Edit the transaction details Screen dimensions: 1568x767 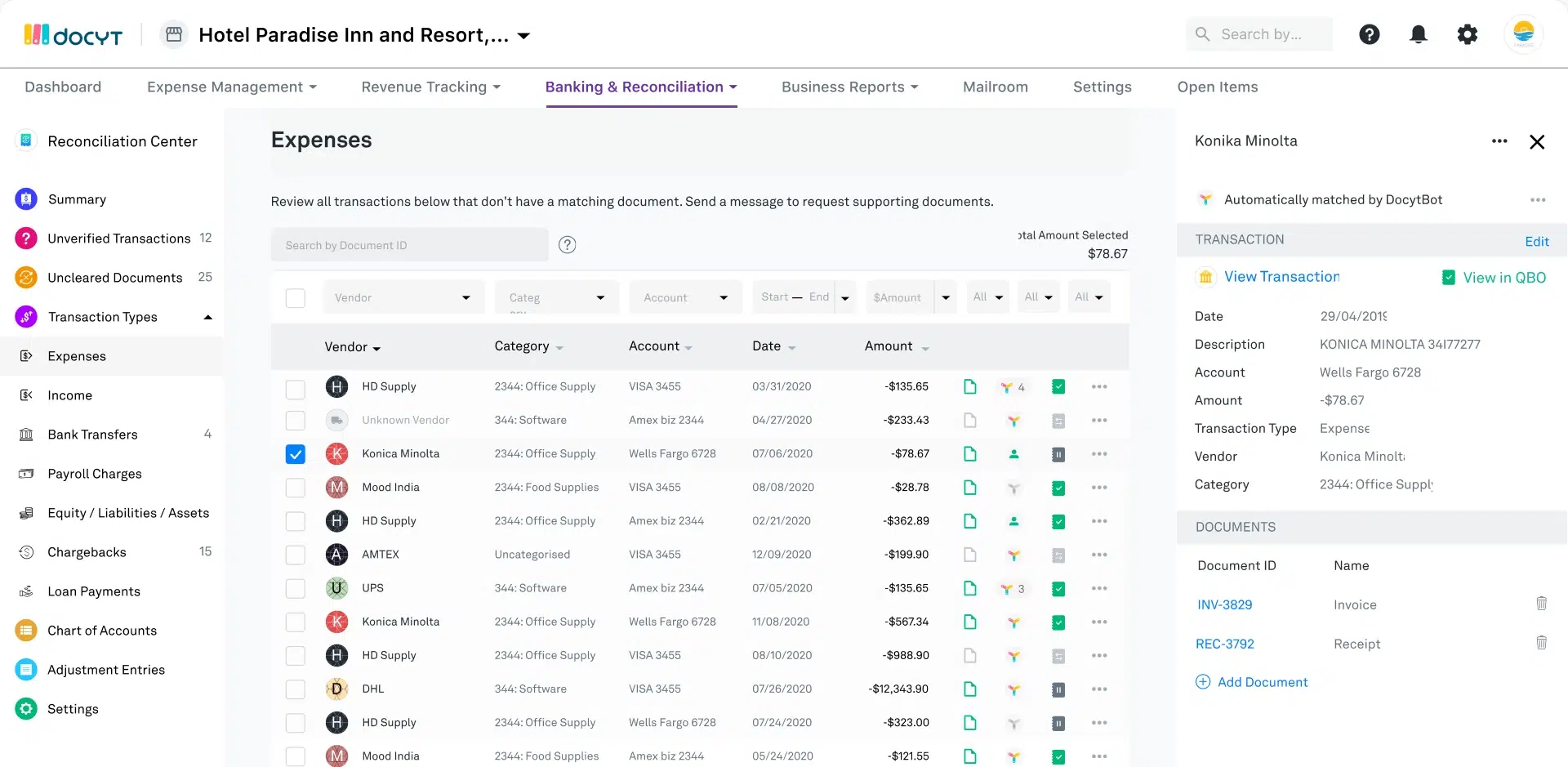point(1537,241)
